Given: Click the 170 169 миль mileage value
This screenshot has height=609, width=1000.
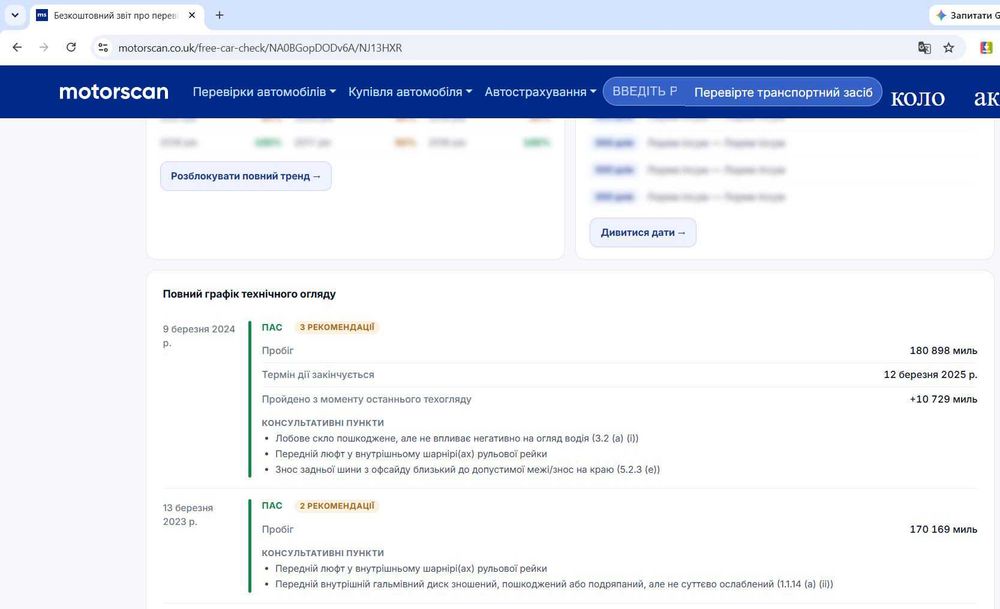Looking at the screenshot, I should point(943,529).
